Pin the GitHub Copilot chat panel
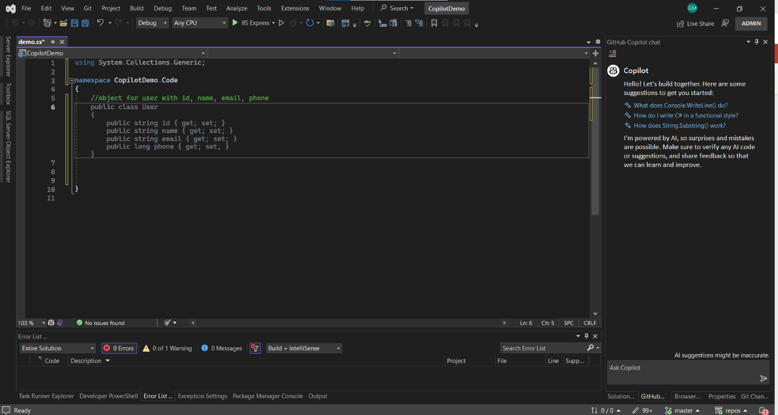The height and width of the screenshot is (415, 778). point(757,42)
